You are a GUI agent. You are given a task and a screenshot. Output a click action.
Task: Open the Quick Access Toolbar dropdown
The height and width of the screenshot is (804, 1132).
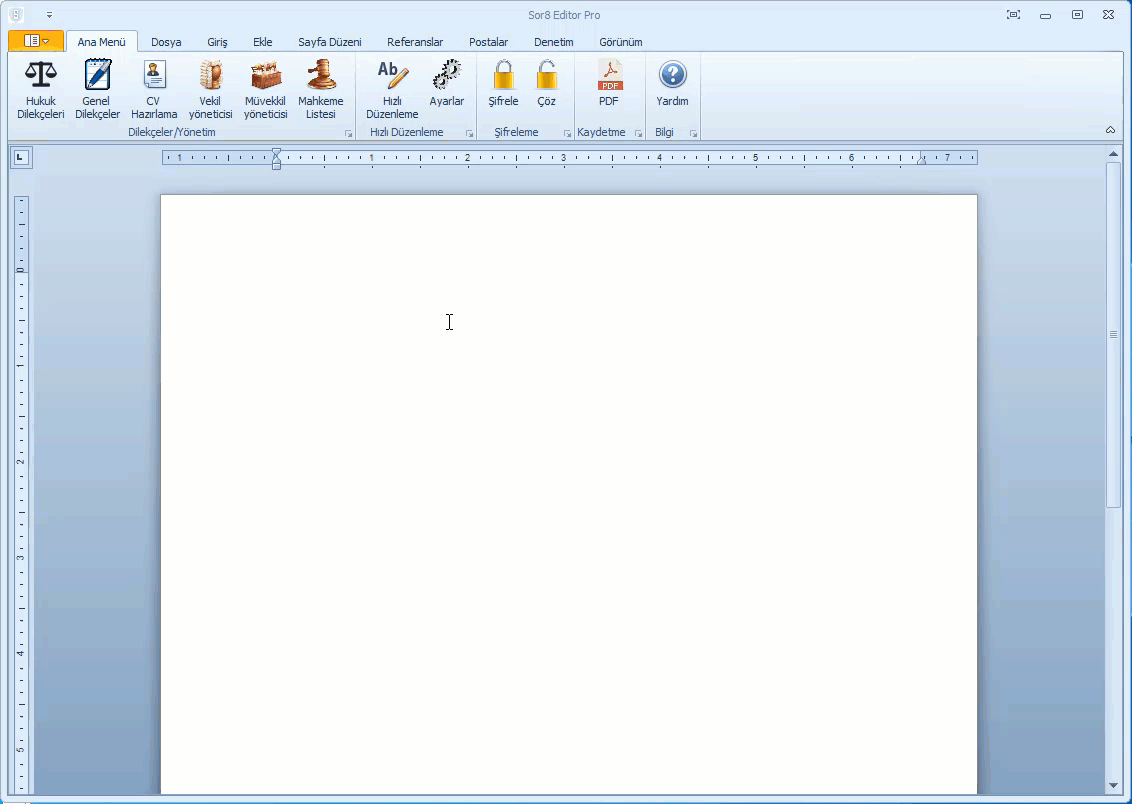tap(49, 15)
